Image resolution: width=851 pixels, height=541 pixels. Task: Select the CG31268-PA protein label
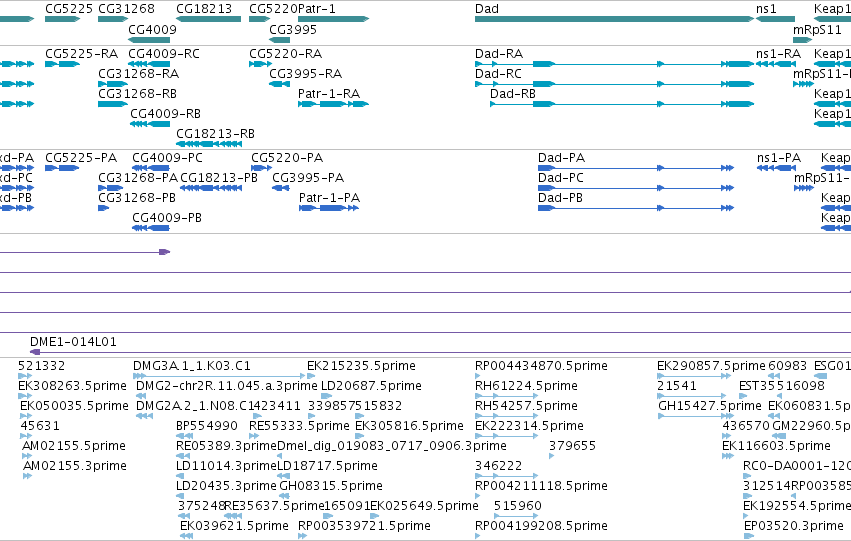tap(138, 178)
